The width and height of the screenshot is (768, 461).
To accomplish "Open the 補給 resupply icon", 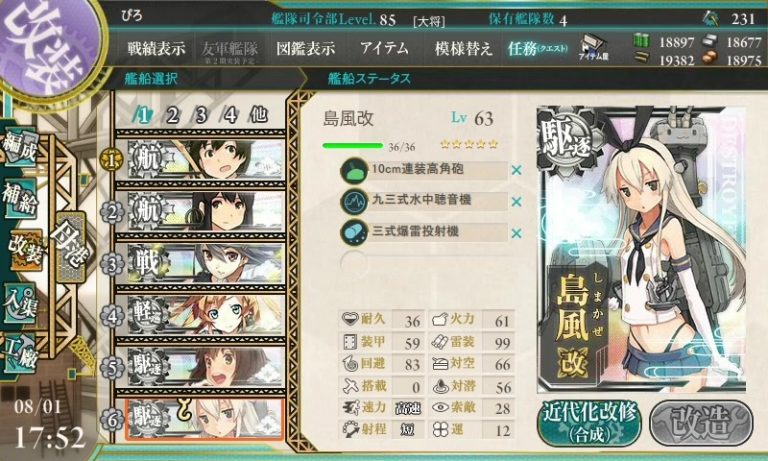I will [x=20, y=198].
